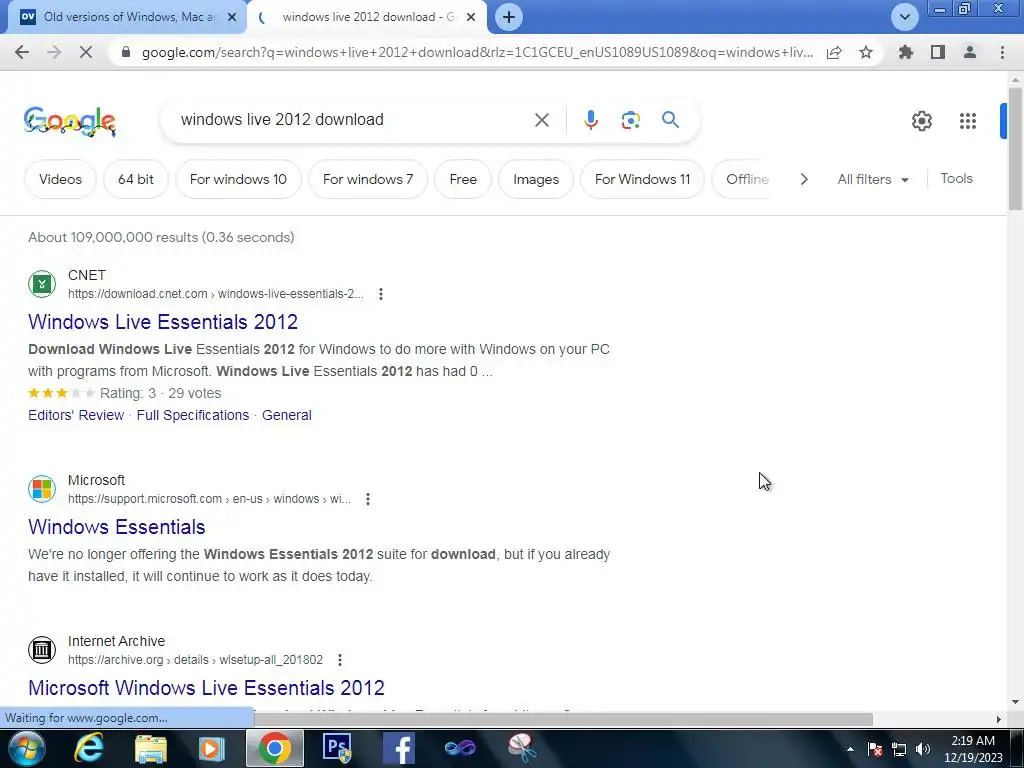This screenshot has height=768, width=1024.
Task: Open the tab search dropdown
Action: (904, 17)
